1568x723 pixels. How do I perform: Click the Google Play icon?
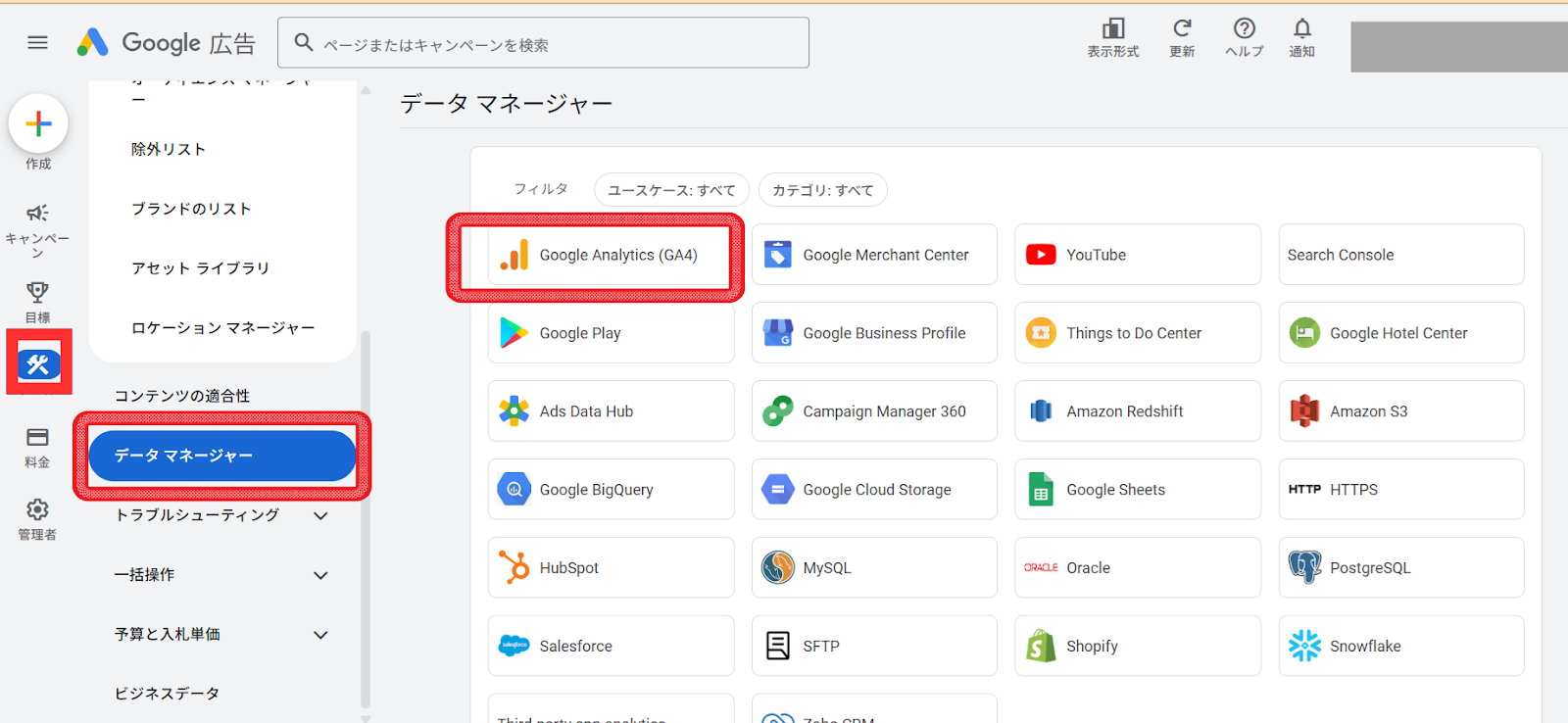pos(514,333)
